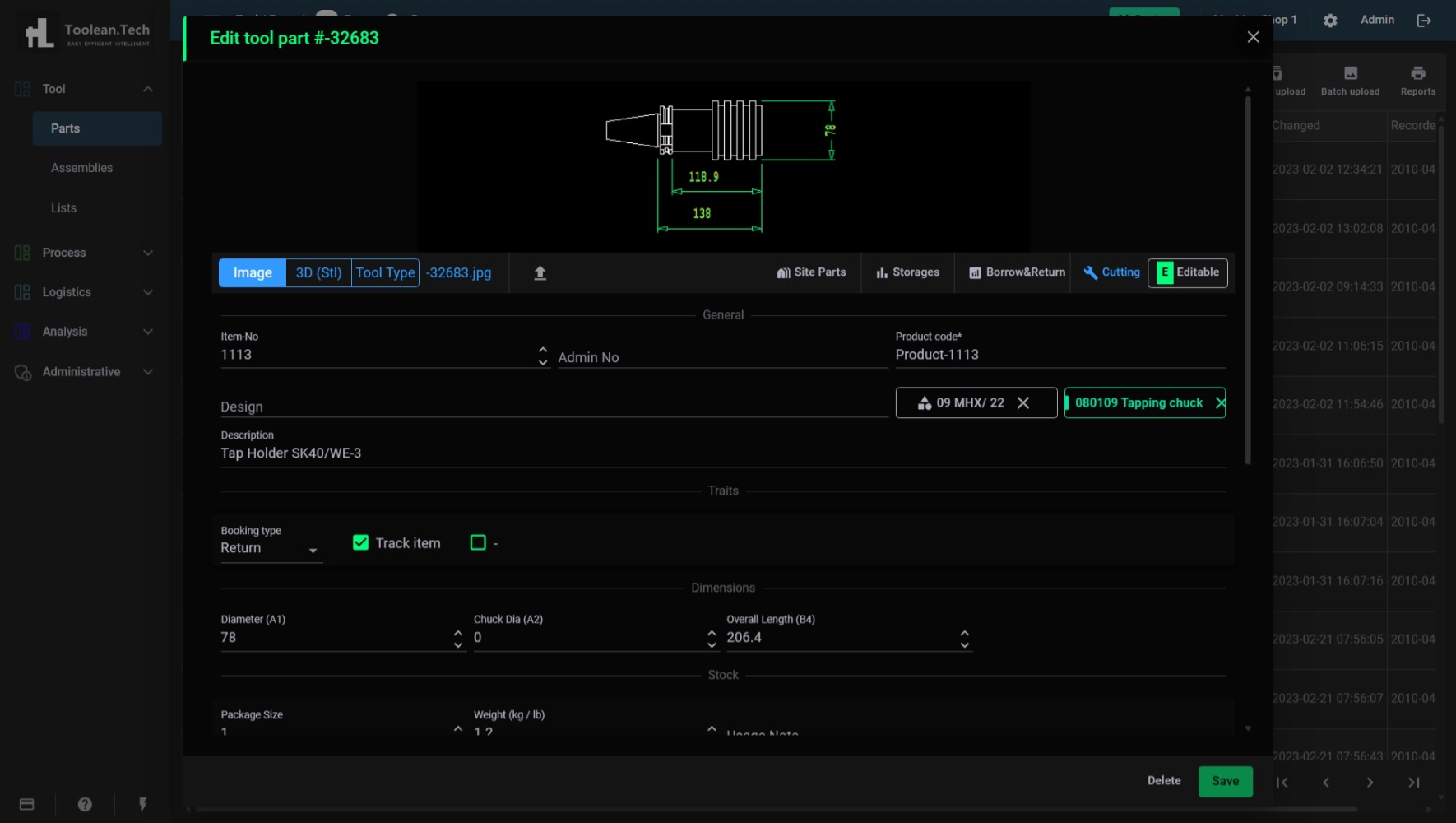Uncheck the Track item checkbox
The width and height of the screenshot is (1456, 823).
click(360, 542)
